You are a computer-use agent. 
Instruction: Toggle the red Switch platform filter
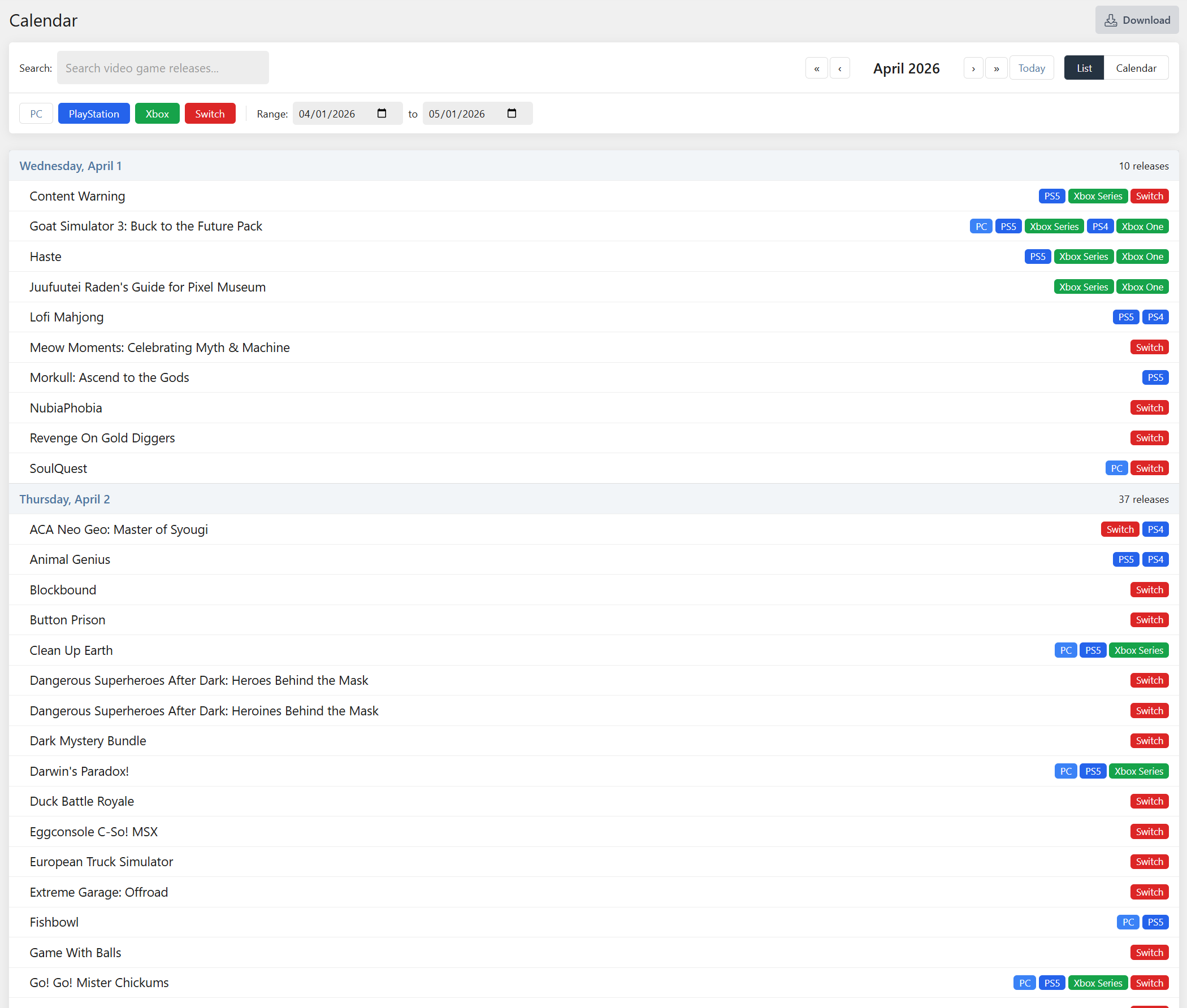(210, 114)
